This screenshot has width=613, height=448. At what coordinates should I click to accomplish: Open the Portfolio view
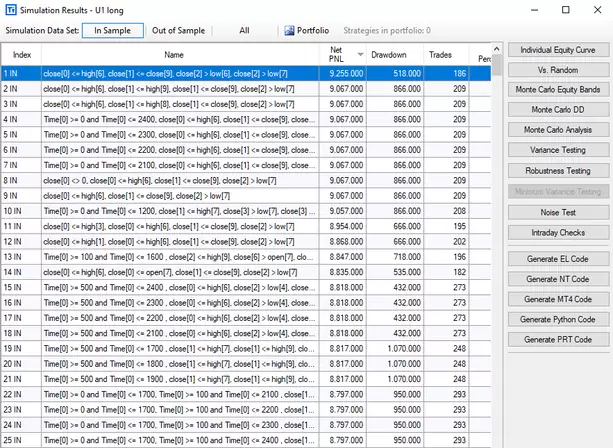[307, 30]
